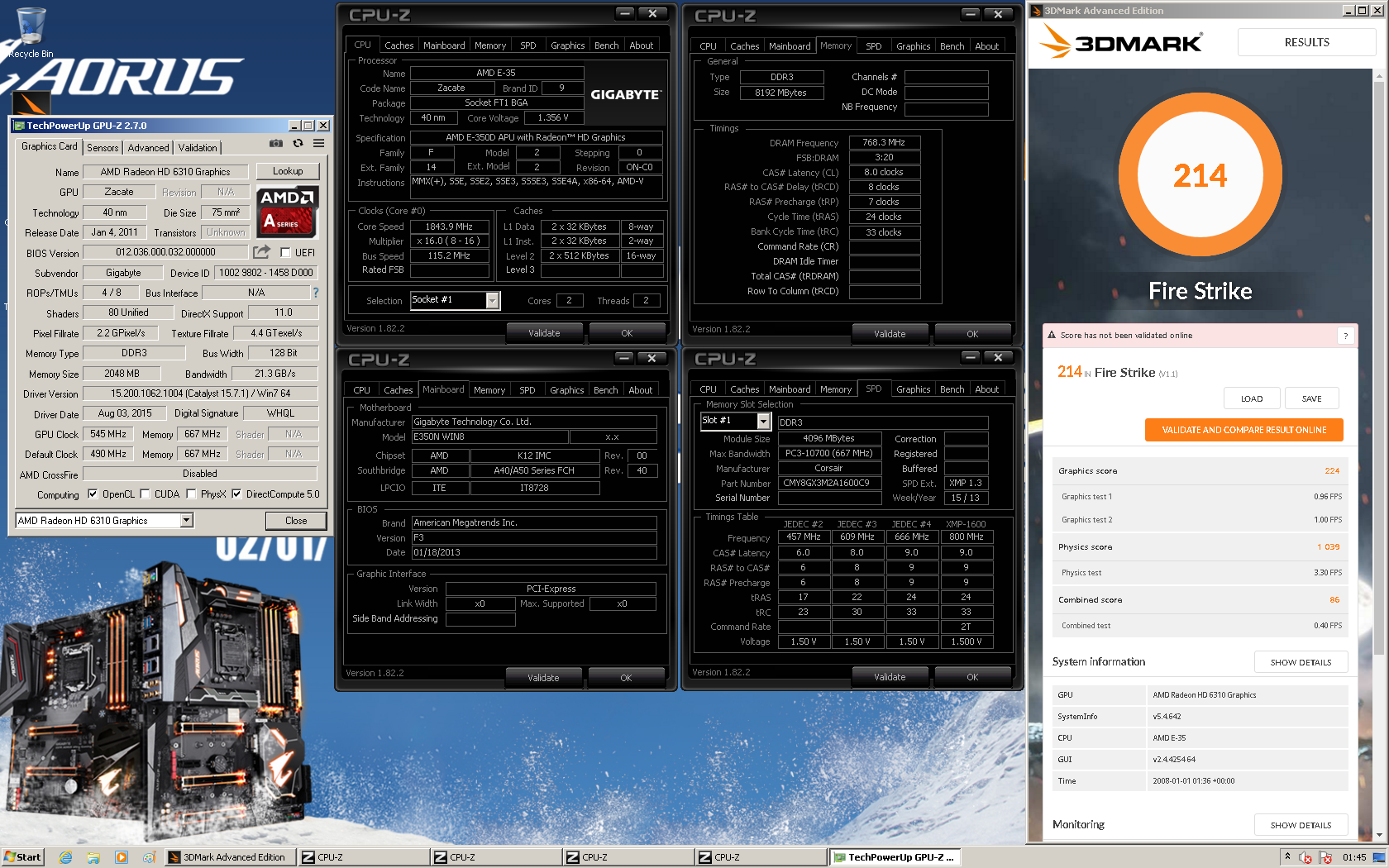Screen dimensions: 1389x868
Task: Click the taskbar clock showing 01:45
Action: (x=1354, y=857)
